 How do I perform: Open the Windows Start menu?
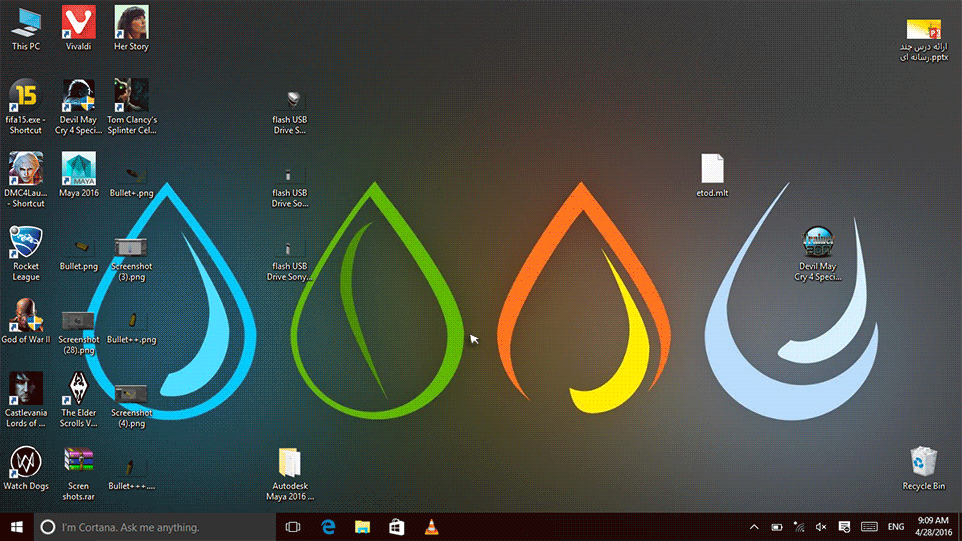[x=17, y=527]
